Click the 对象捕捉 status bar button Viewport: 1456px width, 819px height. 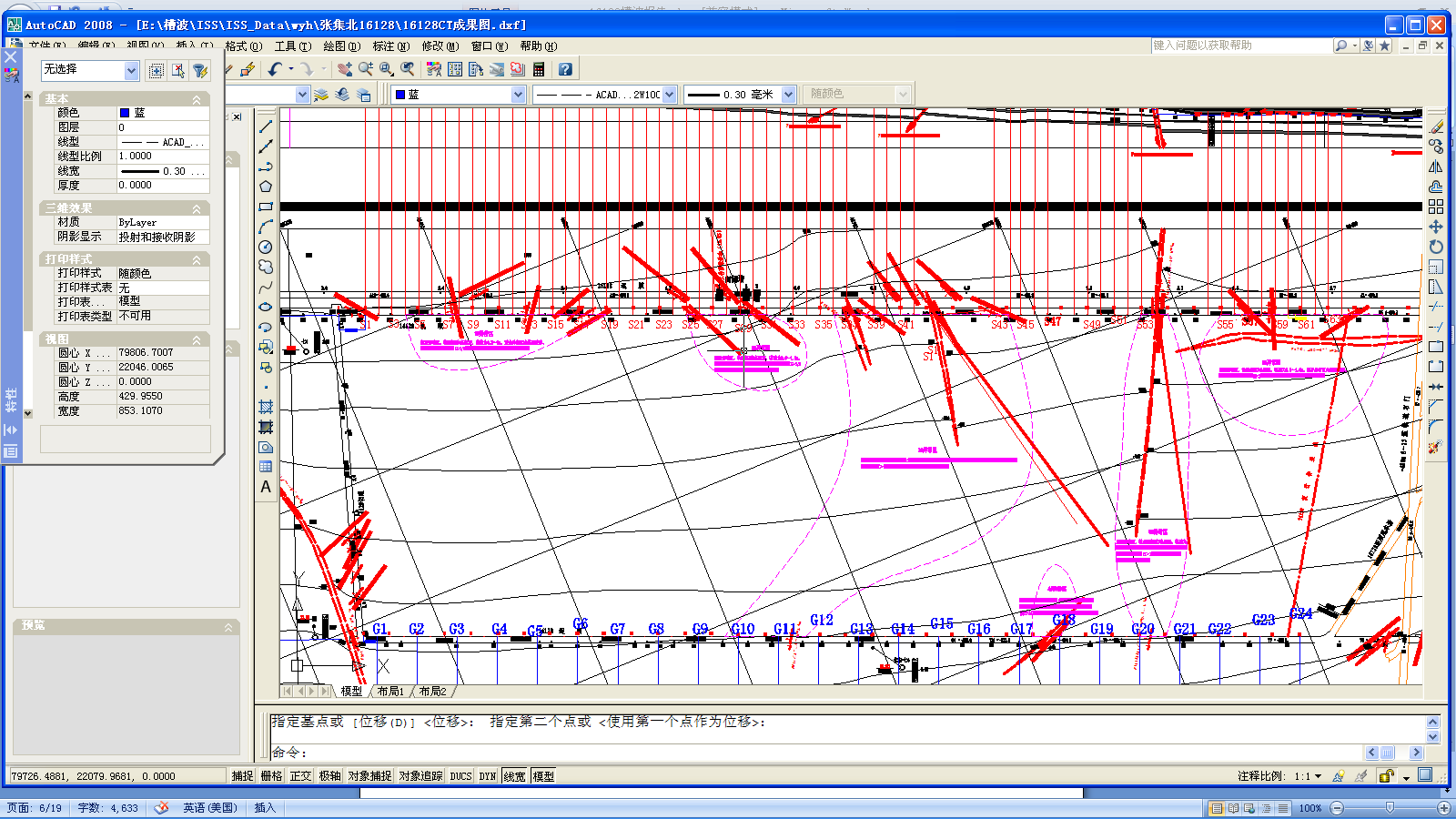coord(369,776)
